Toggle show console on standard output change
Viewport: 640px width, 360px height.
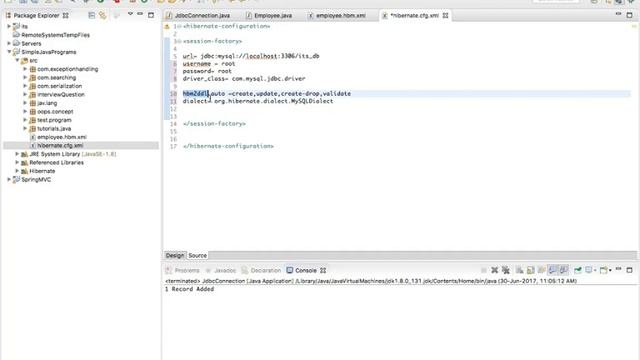click(x=553, y=270)
